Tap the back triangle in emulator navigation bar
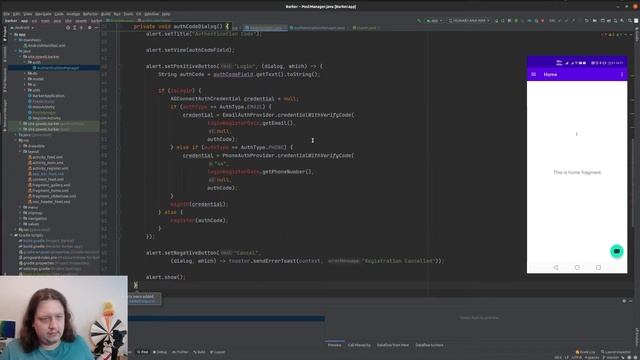 [x=556, y=267]
